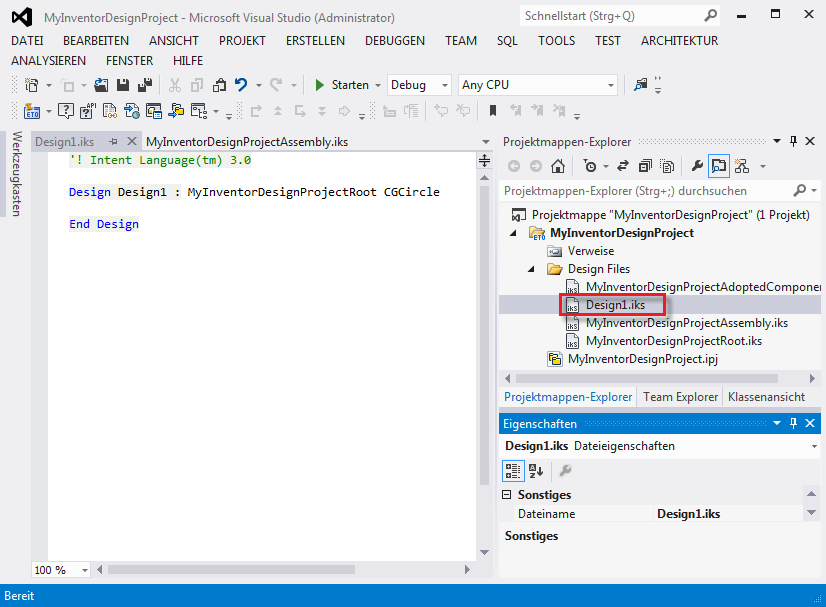The height and width of the screenshot is (607, 826).
Task: Click the Open File icon
Action: [x=101, y=85]
